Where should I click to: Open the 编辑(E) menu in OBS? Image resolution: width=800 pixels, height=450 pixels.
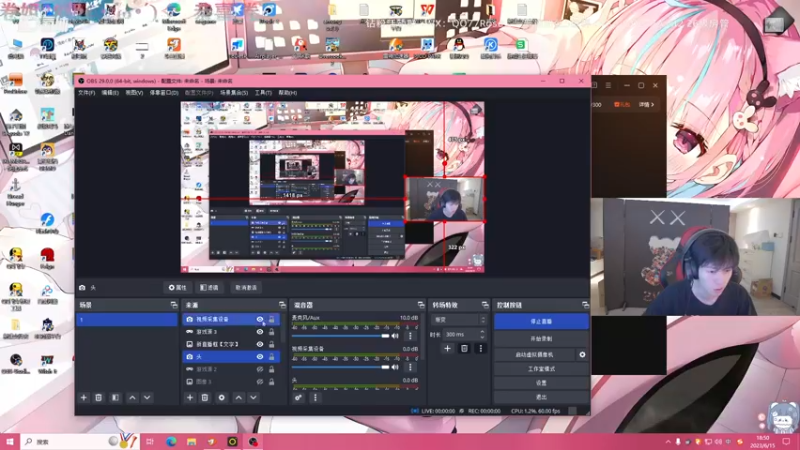coord(110,93)
